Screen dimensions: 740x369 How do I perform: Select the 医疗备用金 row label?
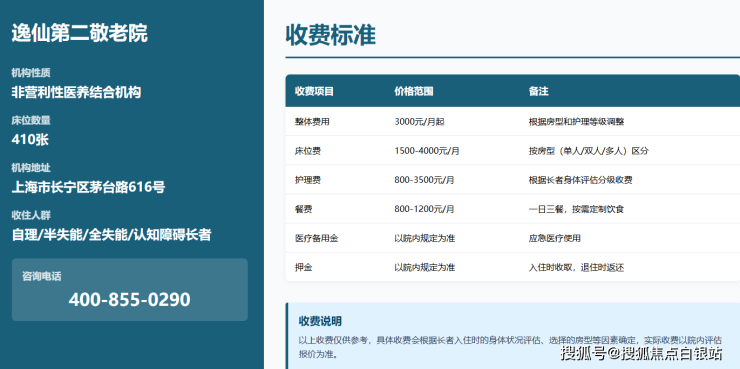[x=316, y=238]
